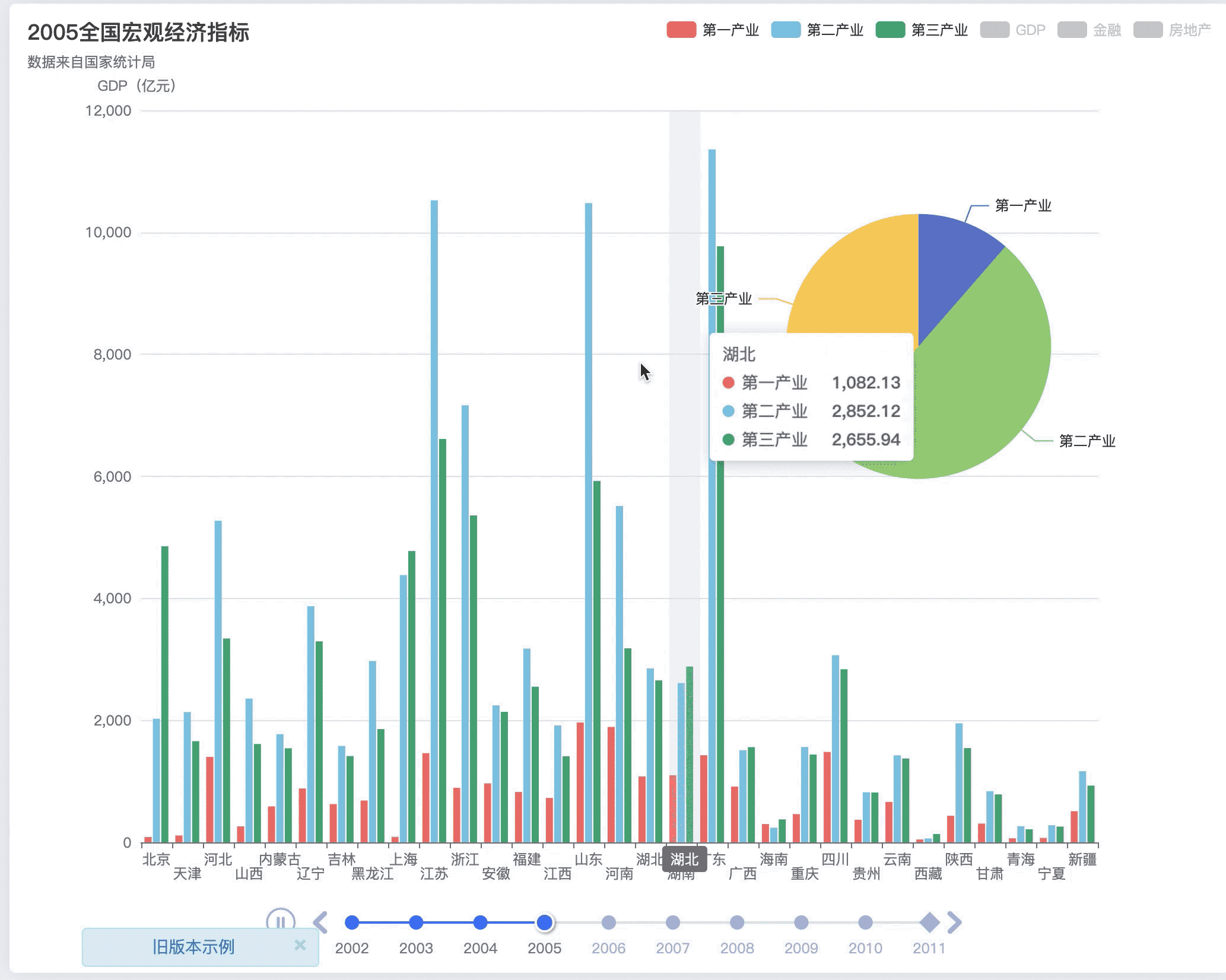Click the current 2005 timeline handle
Viewport: 1226px width, 980px height.
click(x=545, y=922)
